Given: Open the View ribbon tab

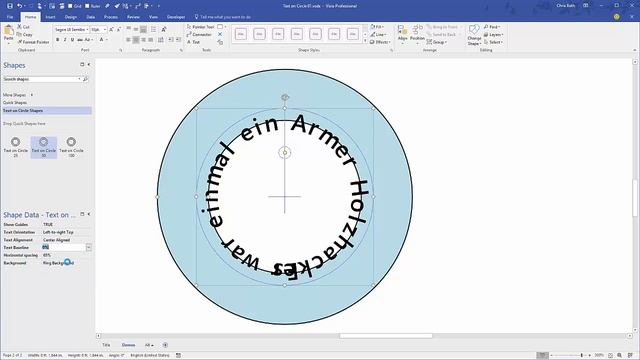Looking at the screenshot, I should (x=153, y=17).
